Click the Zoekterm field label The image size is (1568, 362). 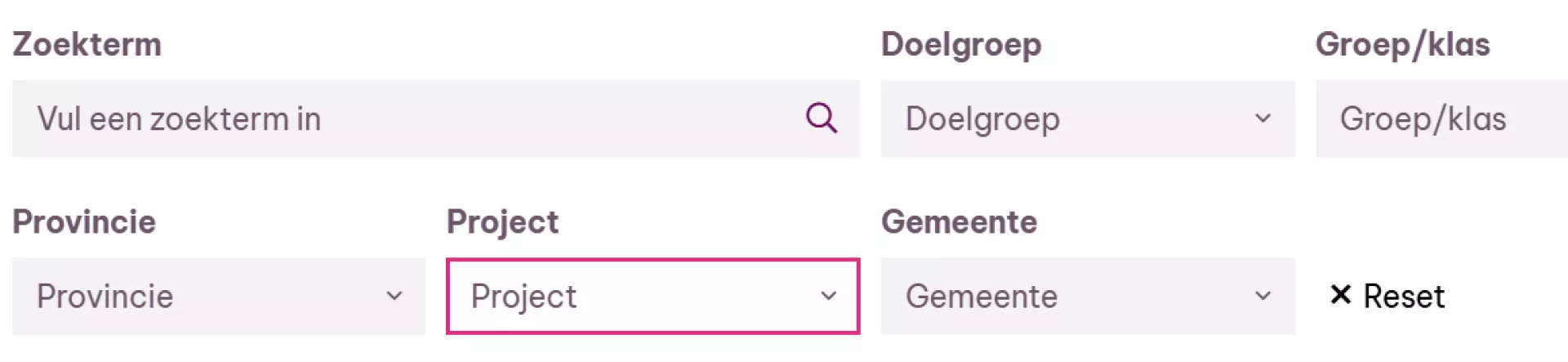pos(87,44)
